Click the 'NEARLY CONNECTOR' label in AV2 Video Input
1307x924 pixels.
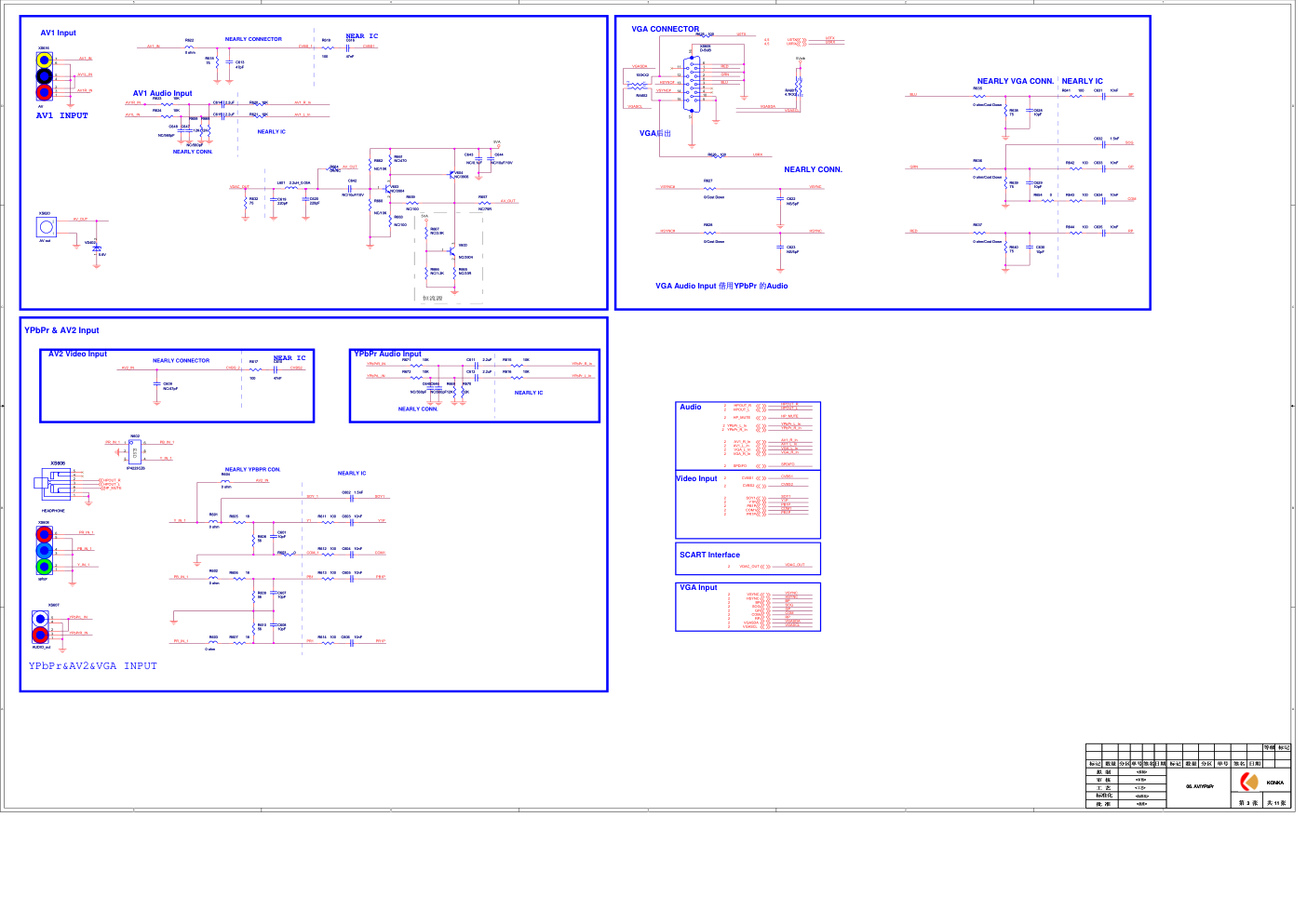coord(182,360)
